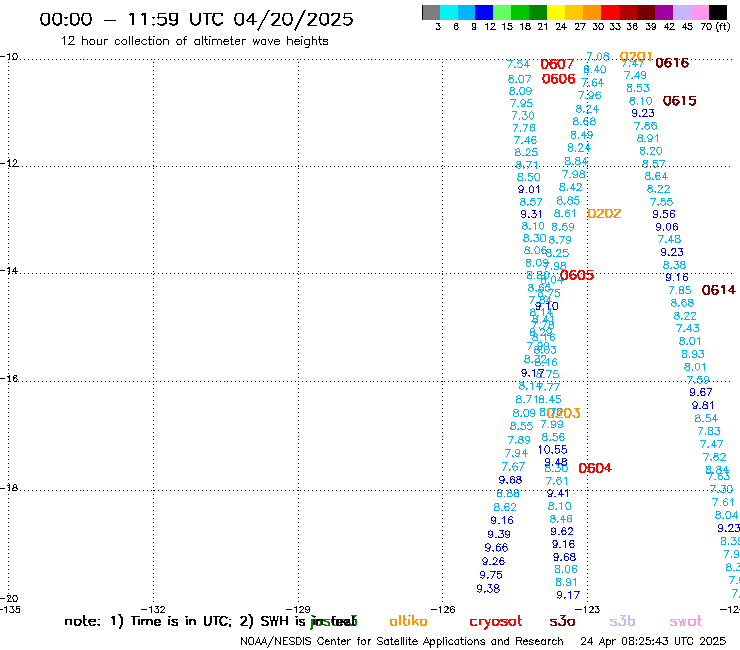Image resolution: width=740 pixels, height=650 pixels.
Task: Click the latitude axis label -12
Action: click(9, 163)
